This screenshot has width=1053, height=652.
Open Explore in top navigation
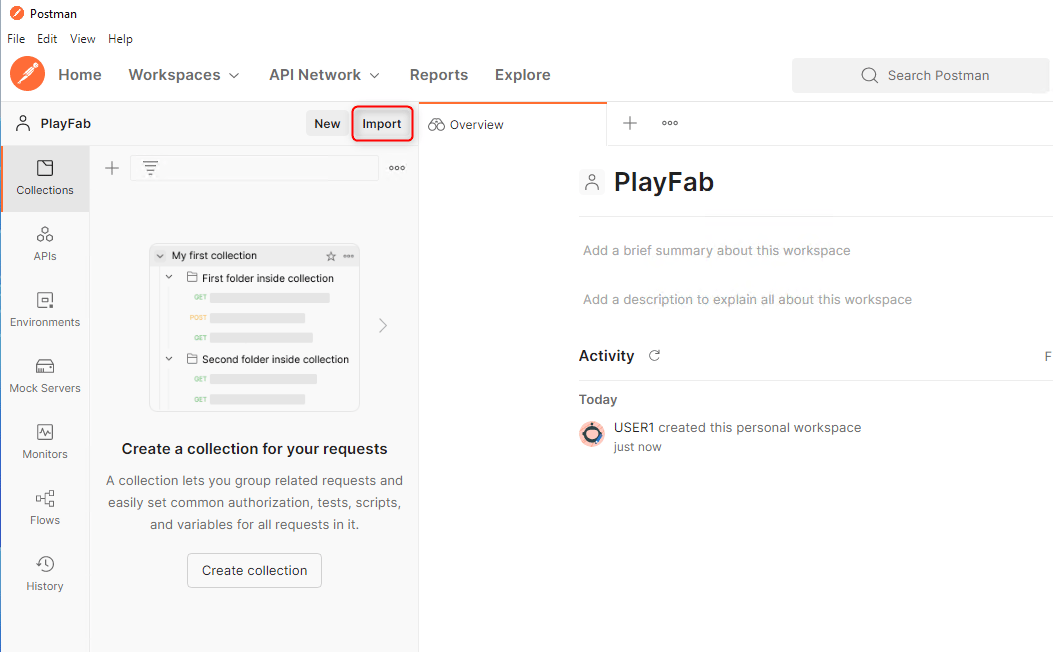pyautogui.click(x=522, y=75)
